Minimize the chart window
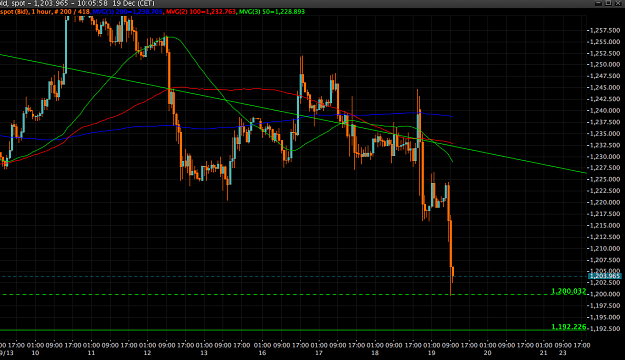 click(x=598, y=3)
